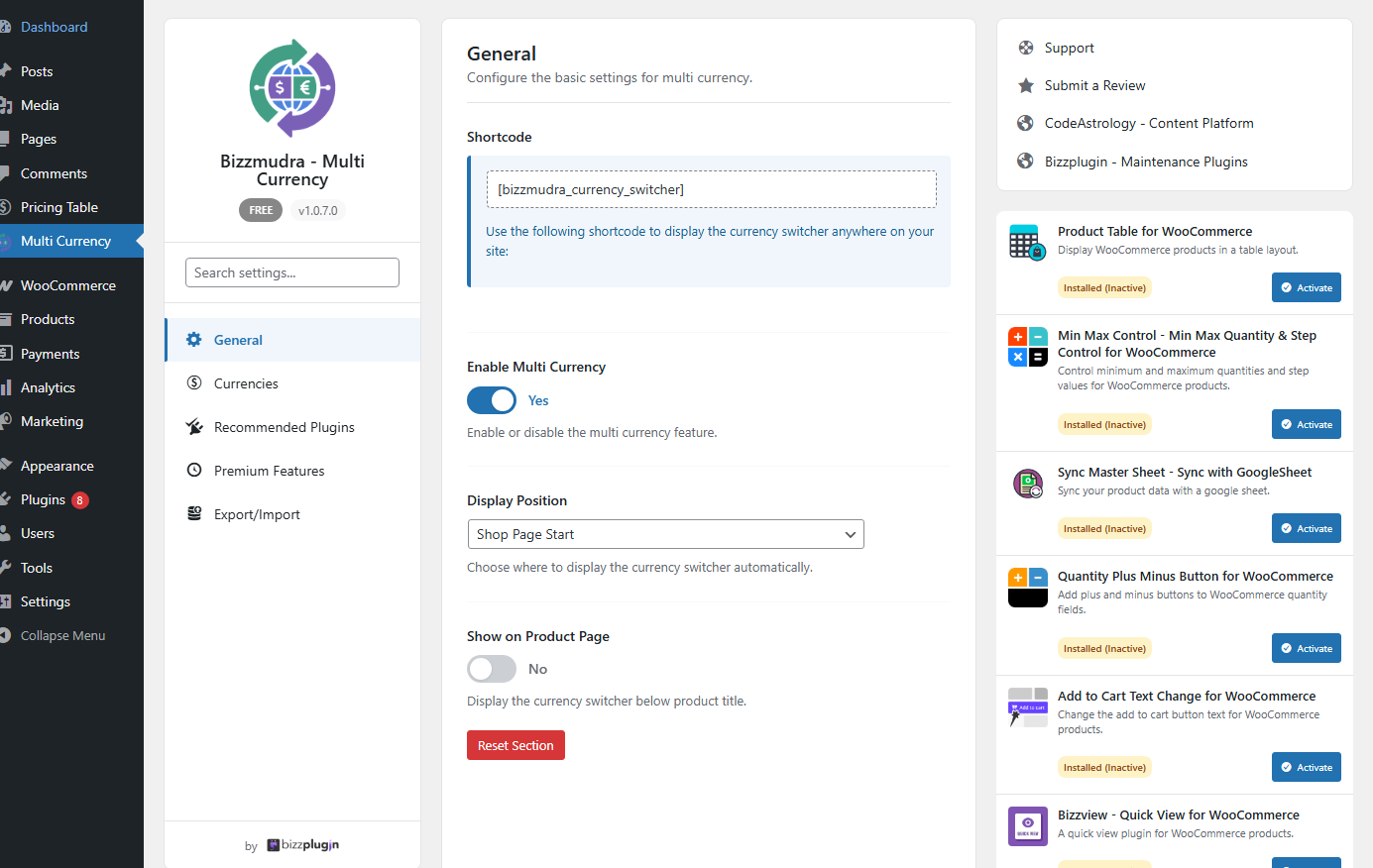Open the General settings tab

pos(292,340)
